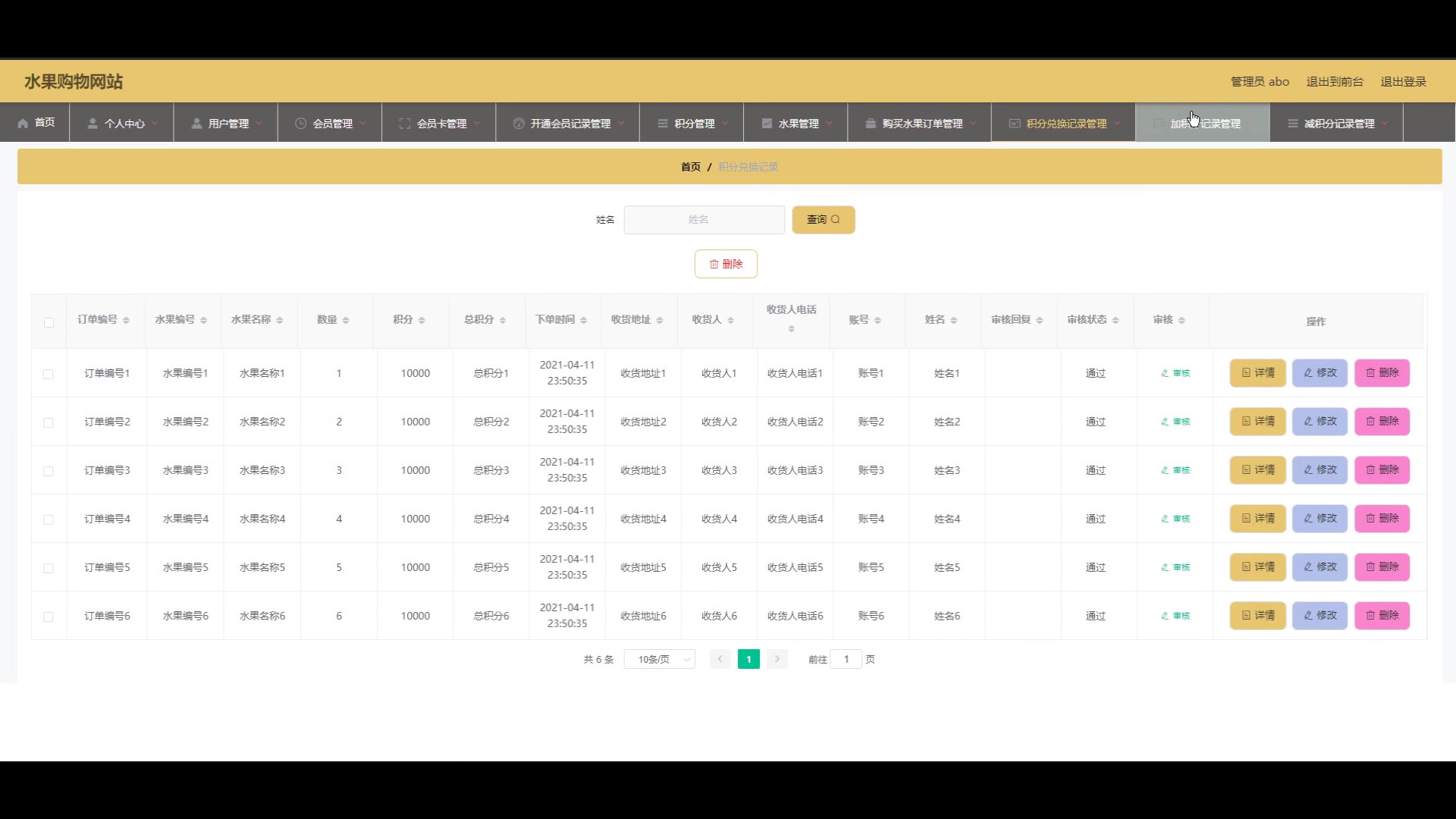Viewport: 1456px width, 819px height.
Task: Click the home icon in navigation bar
Action: pos(23,123)
